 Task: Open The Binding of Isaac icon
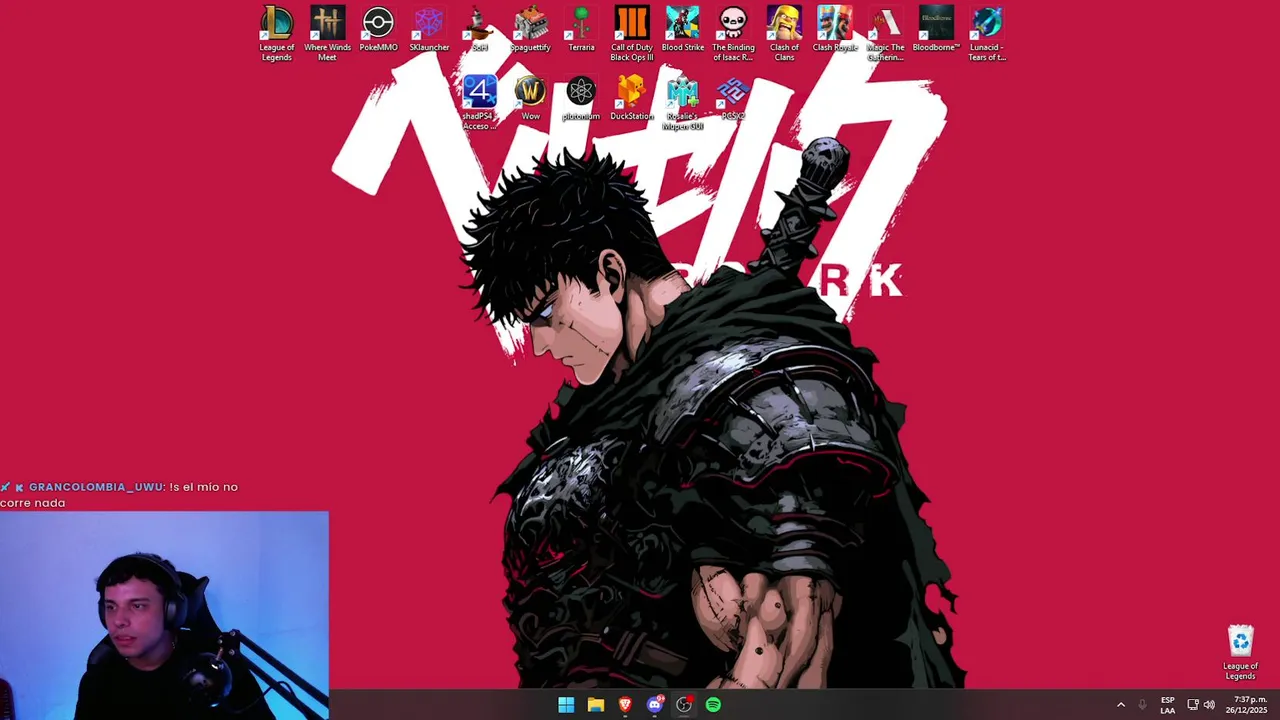733,33
